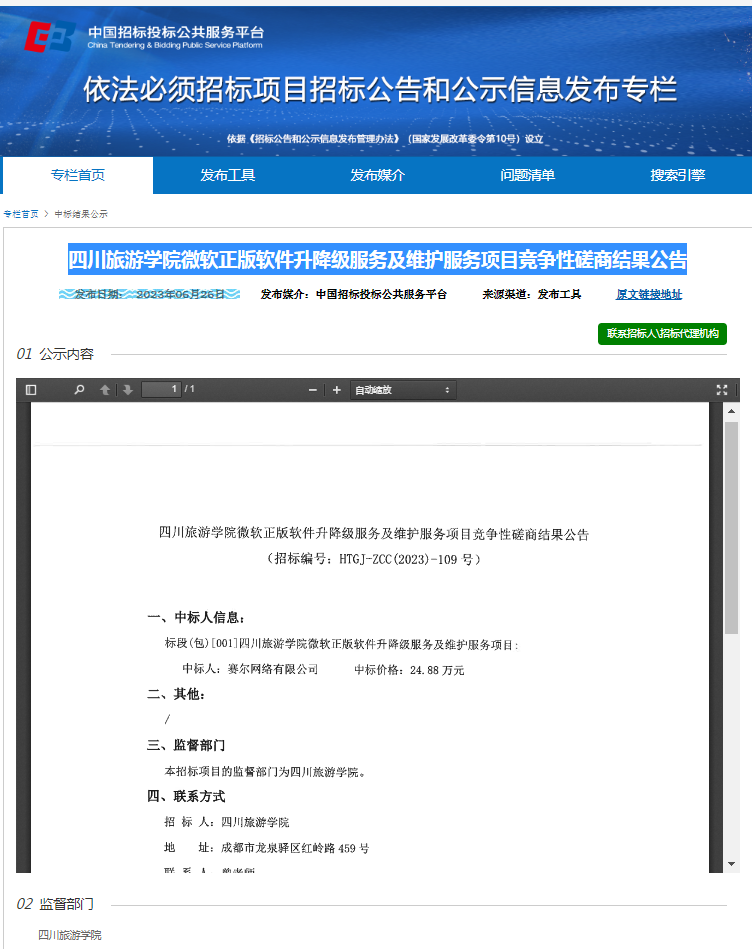Open the 发布媒介 tab

378,176
